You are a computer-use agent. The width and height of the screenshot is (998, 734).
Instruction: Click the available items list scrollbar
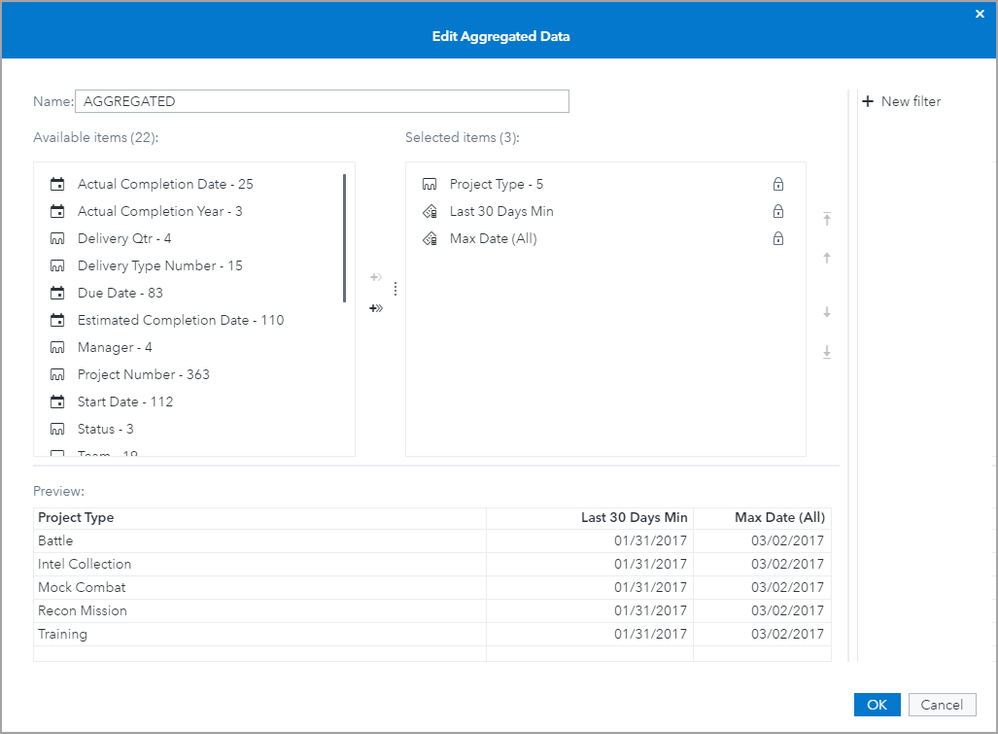click(344, 239)
